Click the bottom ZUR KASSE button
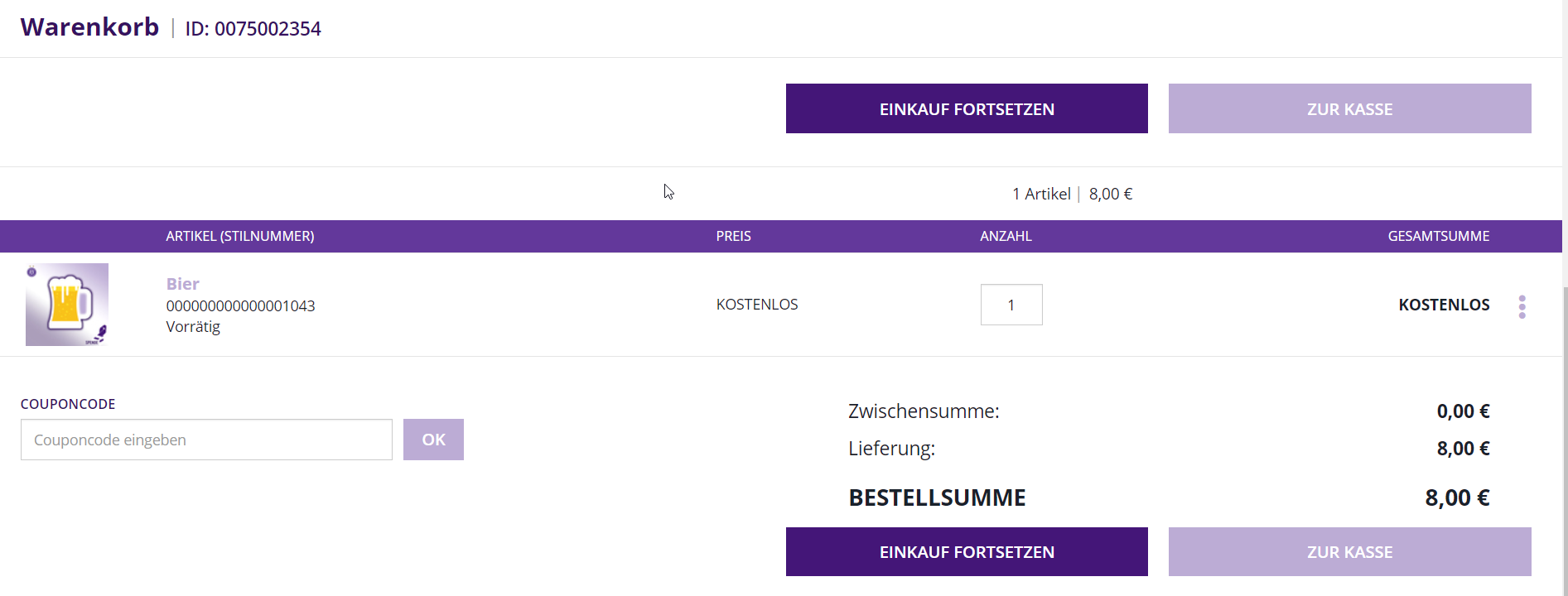 [1349, 551]
